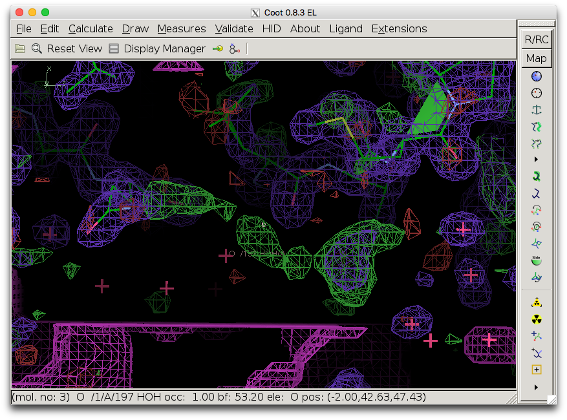Open the Calculate menu
This screenshot has width=567, height=420.
(x=91, y=29)
